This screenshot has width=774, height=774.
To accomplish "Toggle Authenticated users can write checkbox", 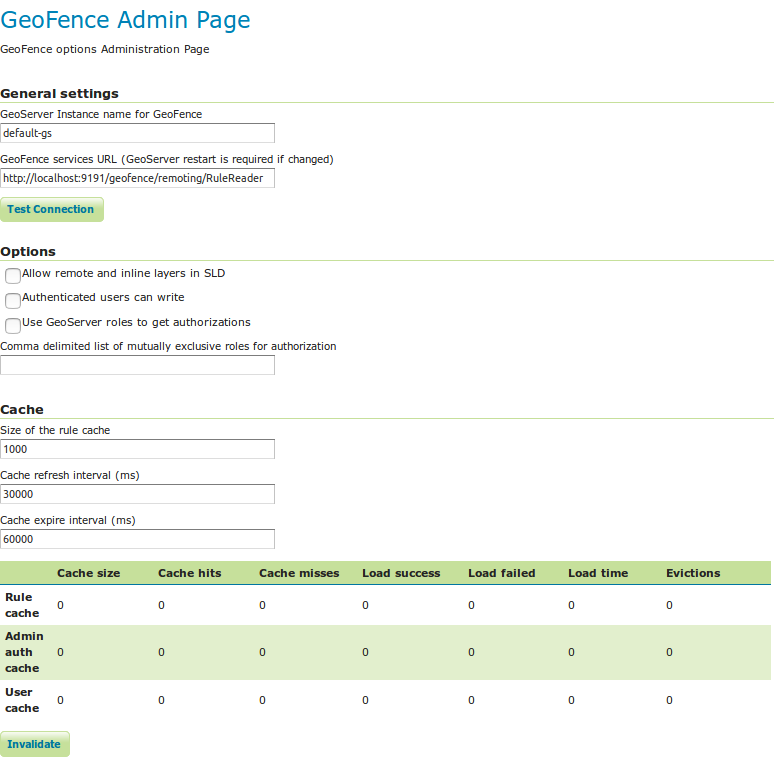I will coord(13,300).
